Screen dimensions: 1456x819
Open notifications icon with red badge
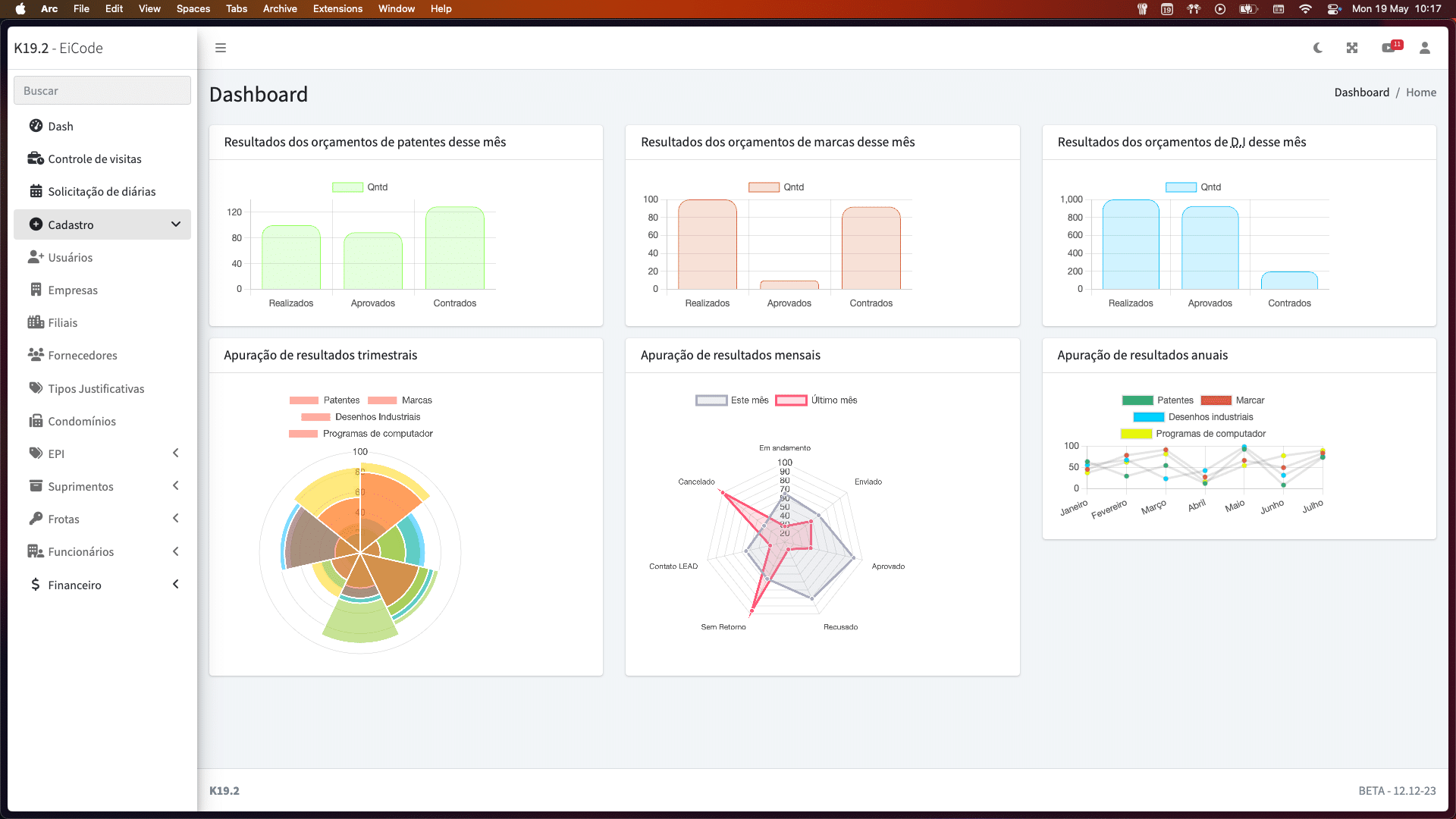[1389, 48]
